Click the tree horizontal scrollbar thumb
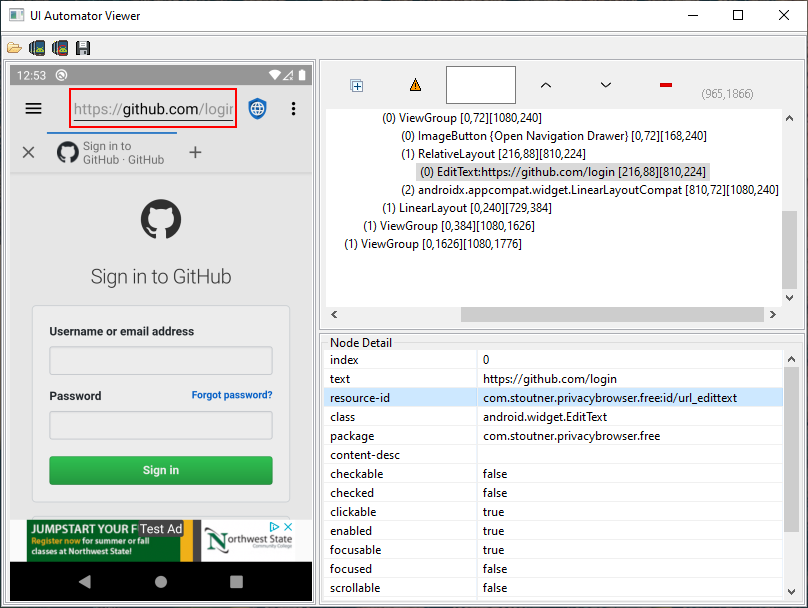The height and width of the screenshot is (608, 808). point(612,315)
